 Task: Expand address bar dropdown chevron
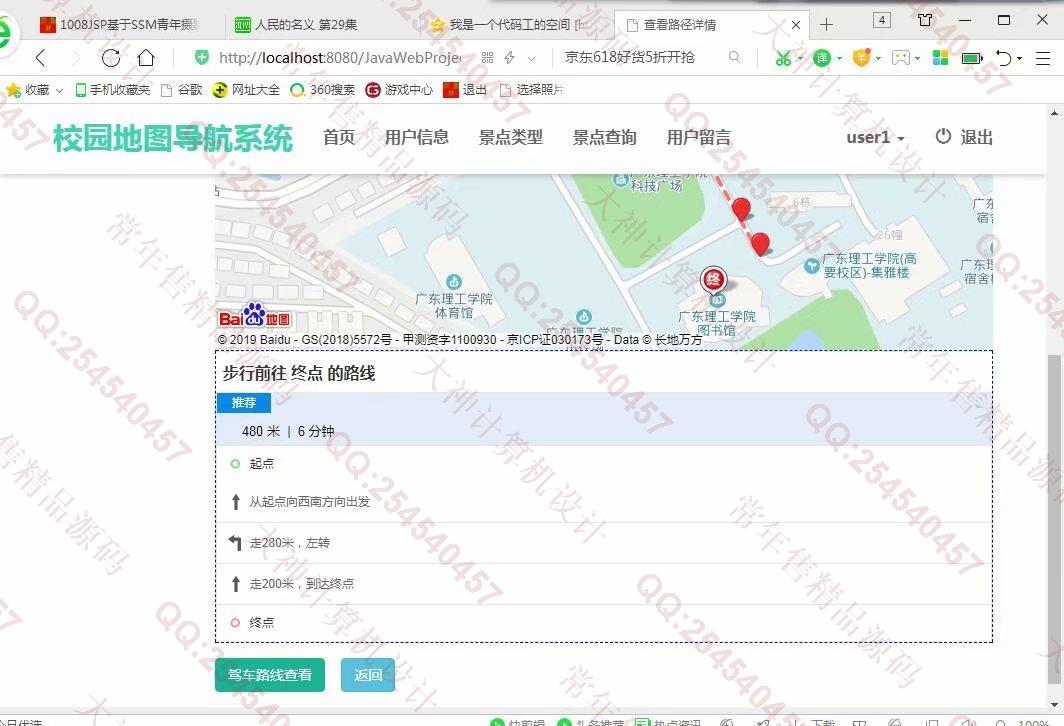point(531,59)
